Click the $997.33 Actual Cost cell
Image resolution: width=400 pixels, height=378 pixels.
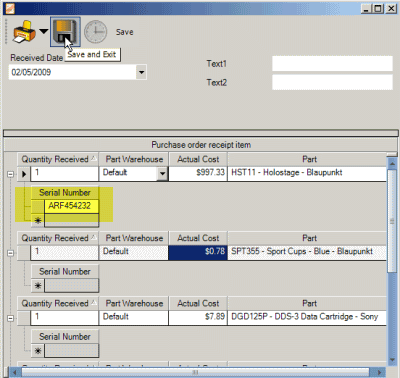tap(198, 174)
